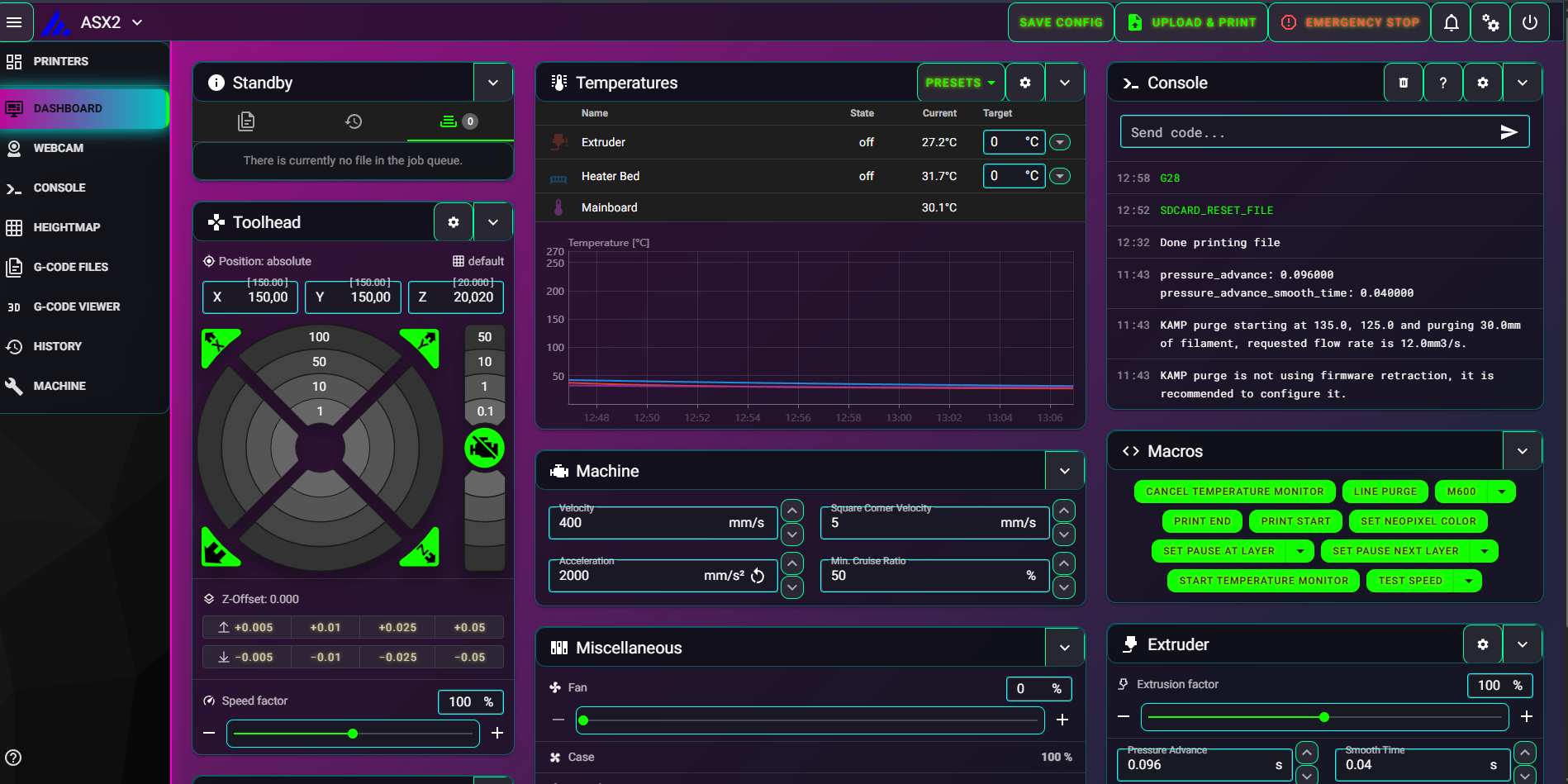The image size is (1568, 784).
Task: Open Temperatures panel settings gear
Action: tap(1024, 82)
